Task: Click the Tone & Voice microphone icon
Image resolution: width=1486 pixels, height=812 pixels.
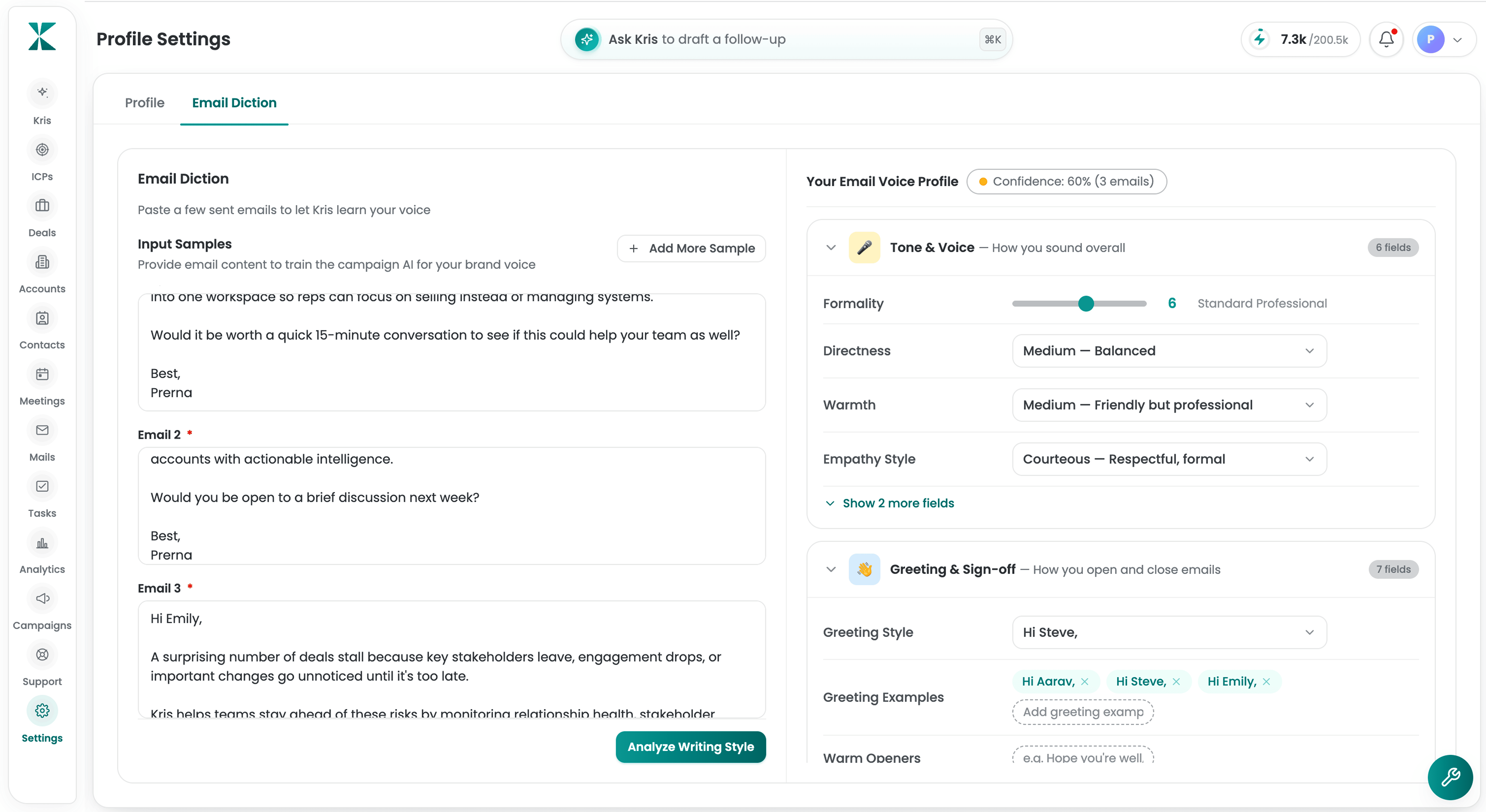Action: 864,247
